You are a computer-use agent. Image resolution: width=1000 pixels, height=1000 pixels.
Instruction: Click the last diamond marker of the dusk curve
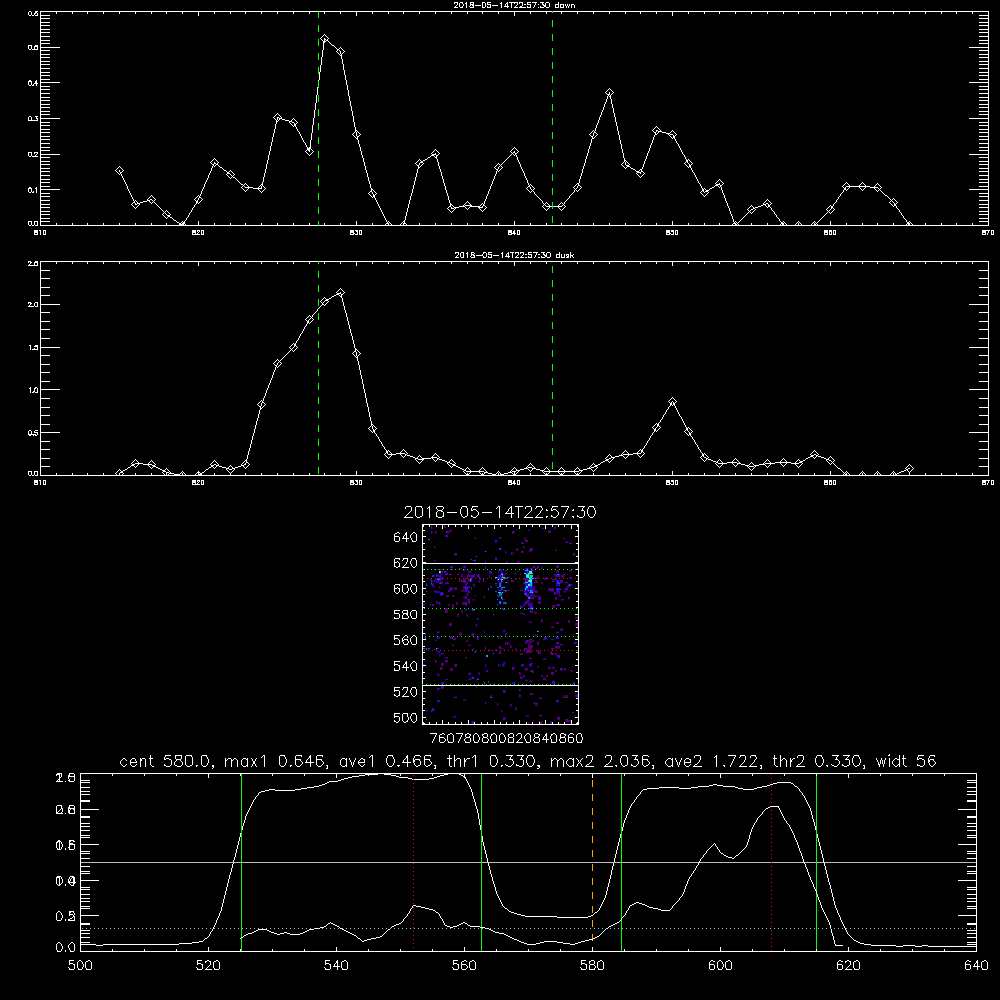909,469
